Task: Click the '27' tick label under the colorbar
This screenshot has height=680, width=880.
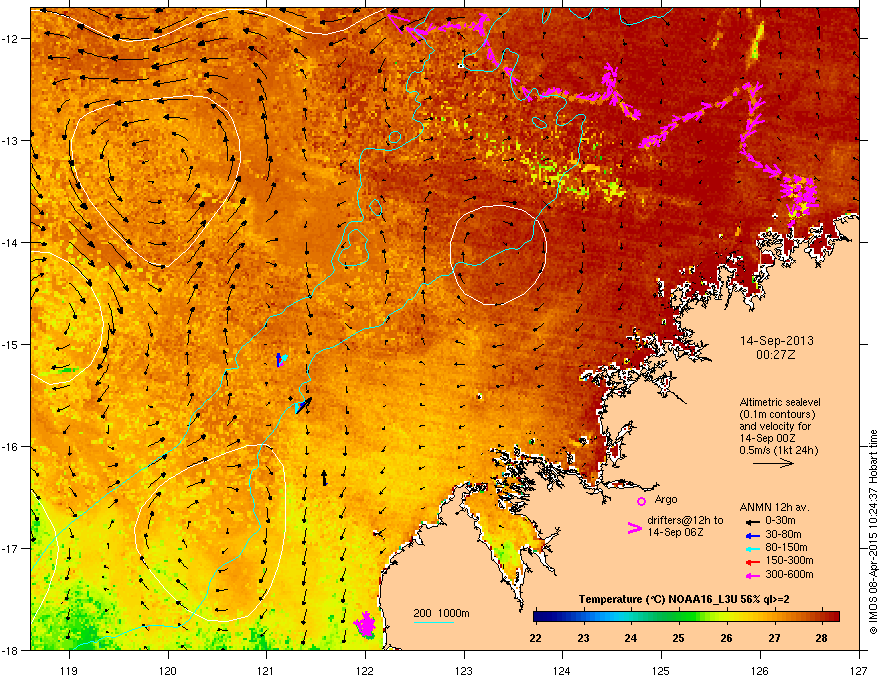Action: [x=774, y=638]
